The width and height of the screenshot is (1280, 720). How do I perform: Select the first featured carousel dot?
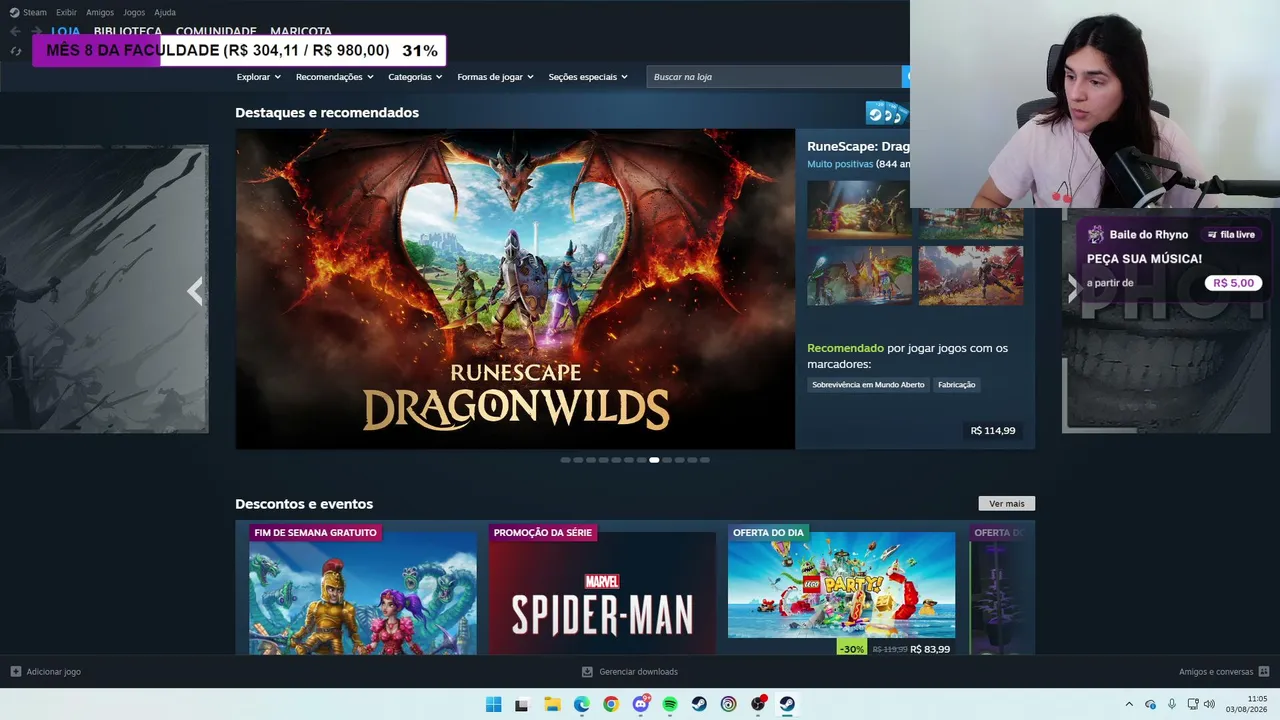pos(565,460)
